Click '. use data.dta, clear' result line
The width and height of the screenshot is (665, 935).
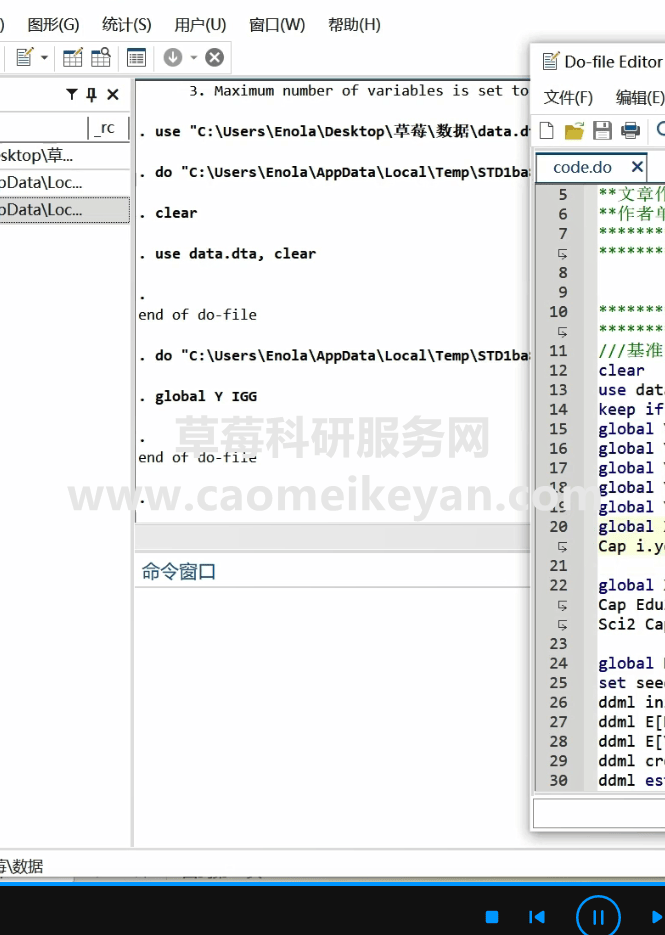227,254
